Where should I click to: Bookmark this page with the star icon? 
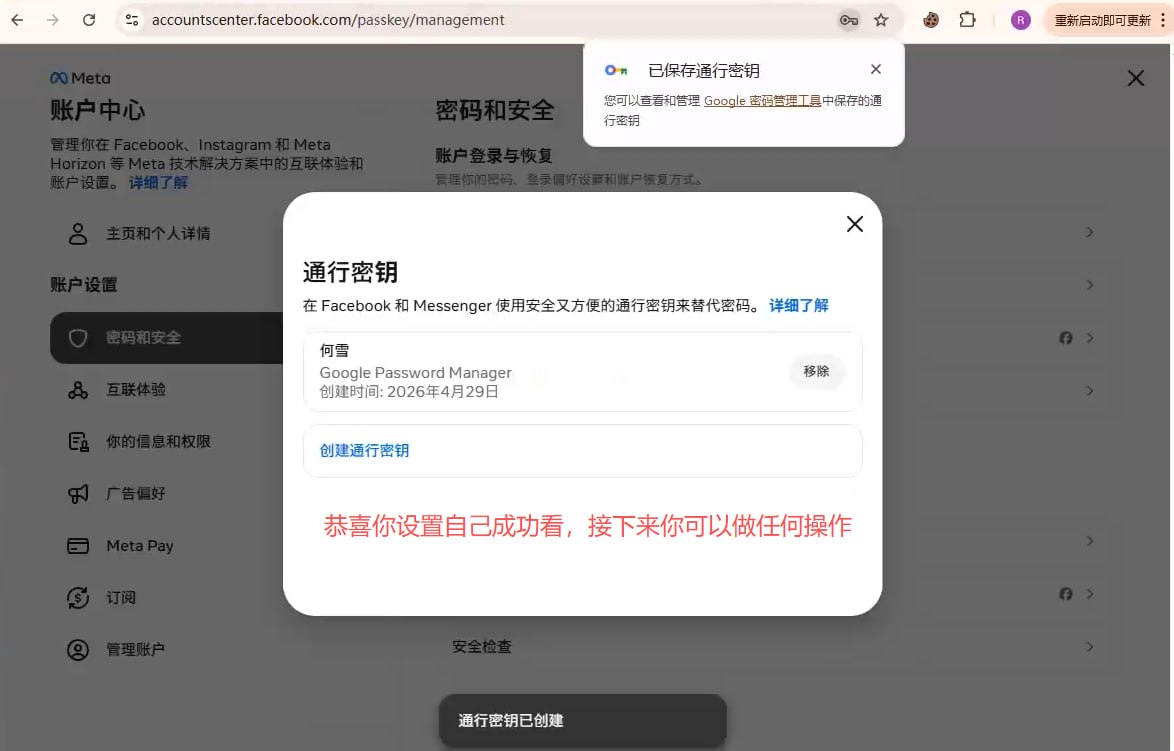(x=881, y=20)
